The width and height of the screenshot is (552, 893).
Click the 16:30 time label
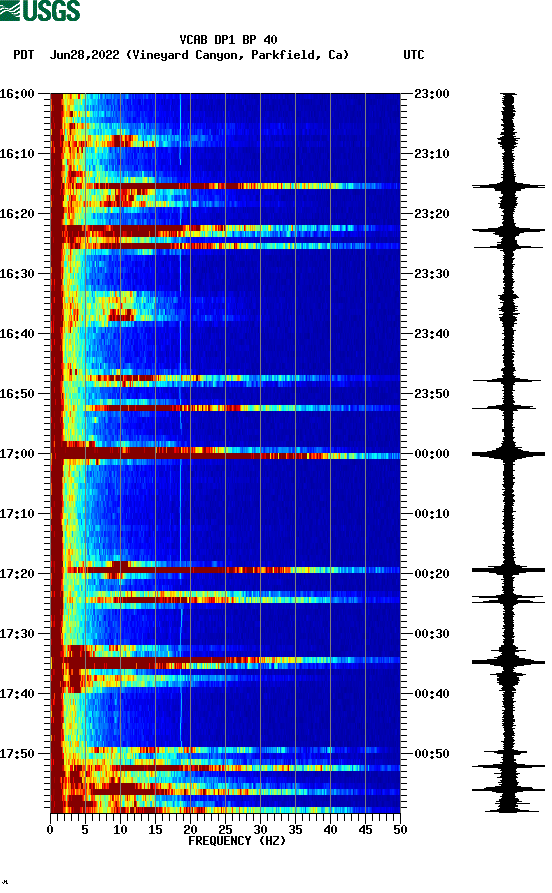point(17,273)
